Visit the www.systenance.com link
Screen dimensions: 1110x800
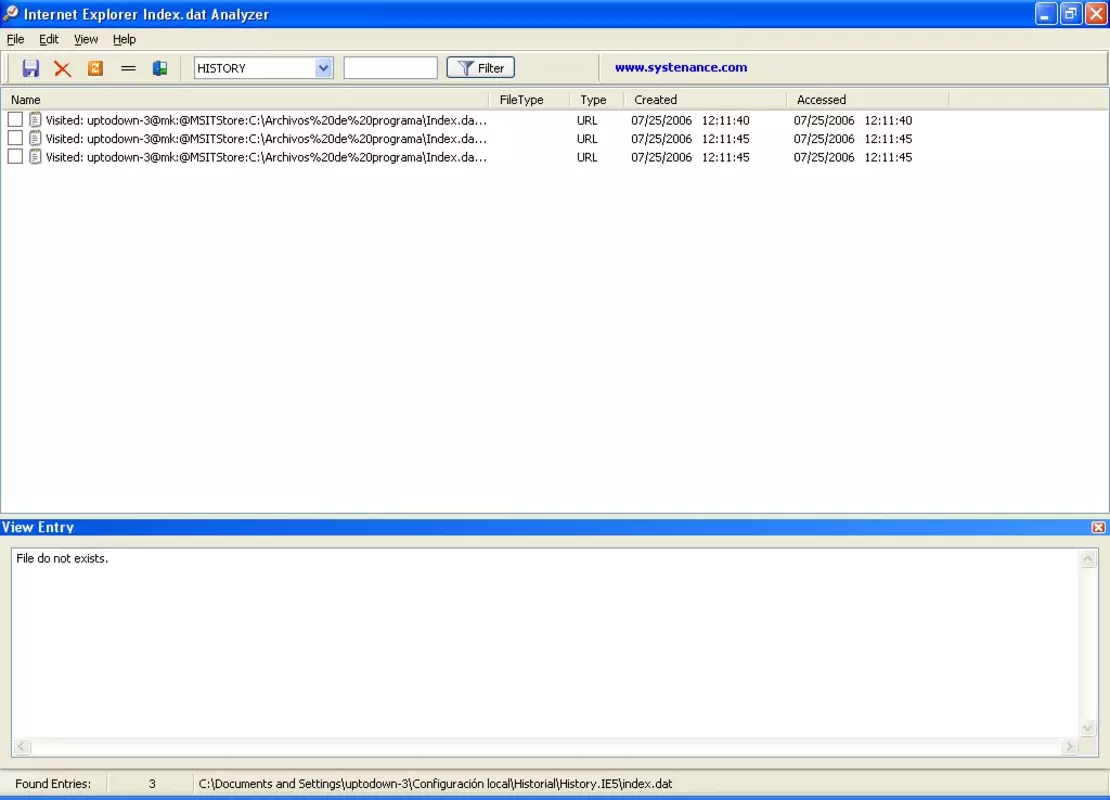pyautogui.click(x=681, y=67)
